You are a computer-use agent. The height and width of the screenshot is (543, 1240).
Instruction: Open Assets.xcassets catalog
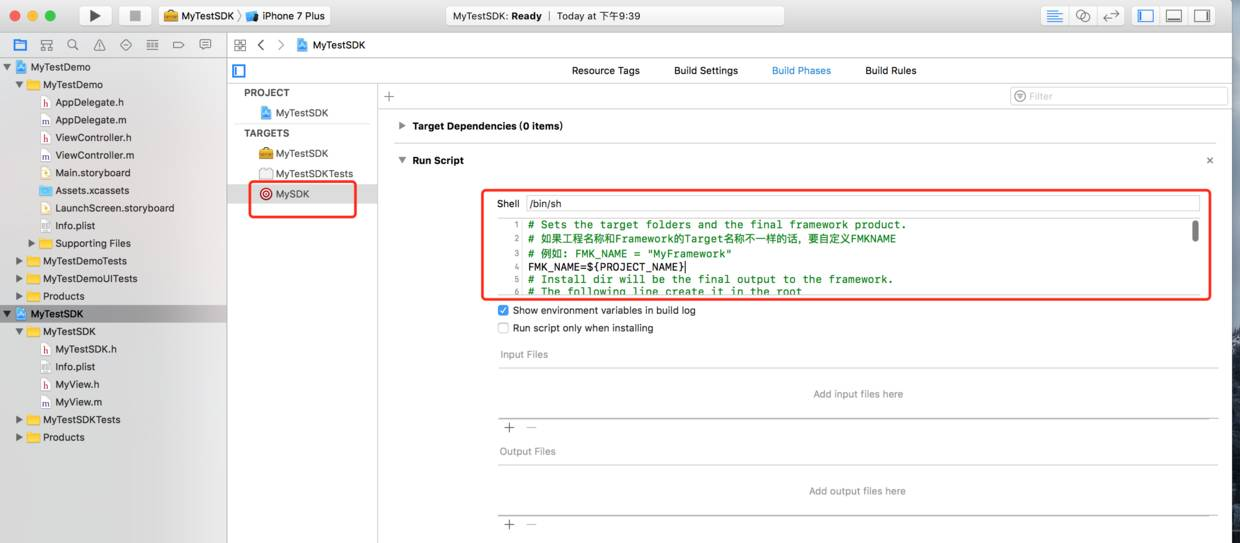92,190
